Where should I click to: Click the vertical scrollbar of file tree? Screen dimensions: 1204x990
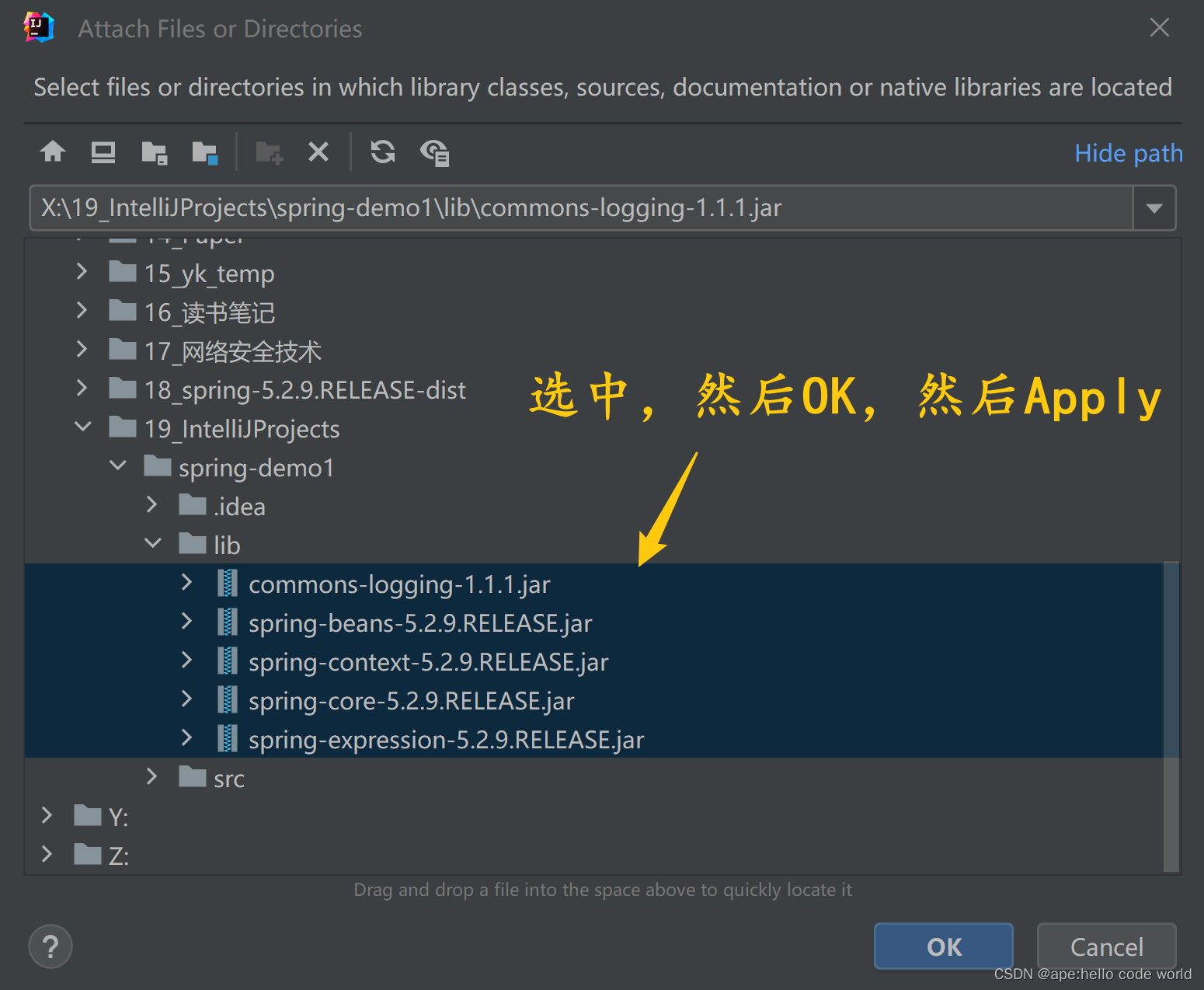click(x=1171, y=715)
